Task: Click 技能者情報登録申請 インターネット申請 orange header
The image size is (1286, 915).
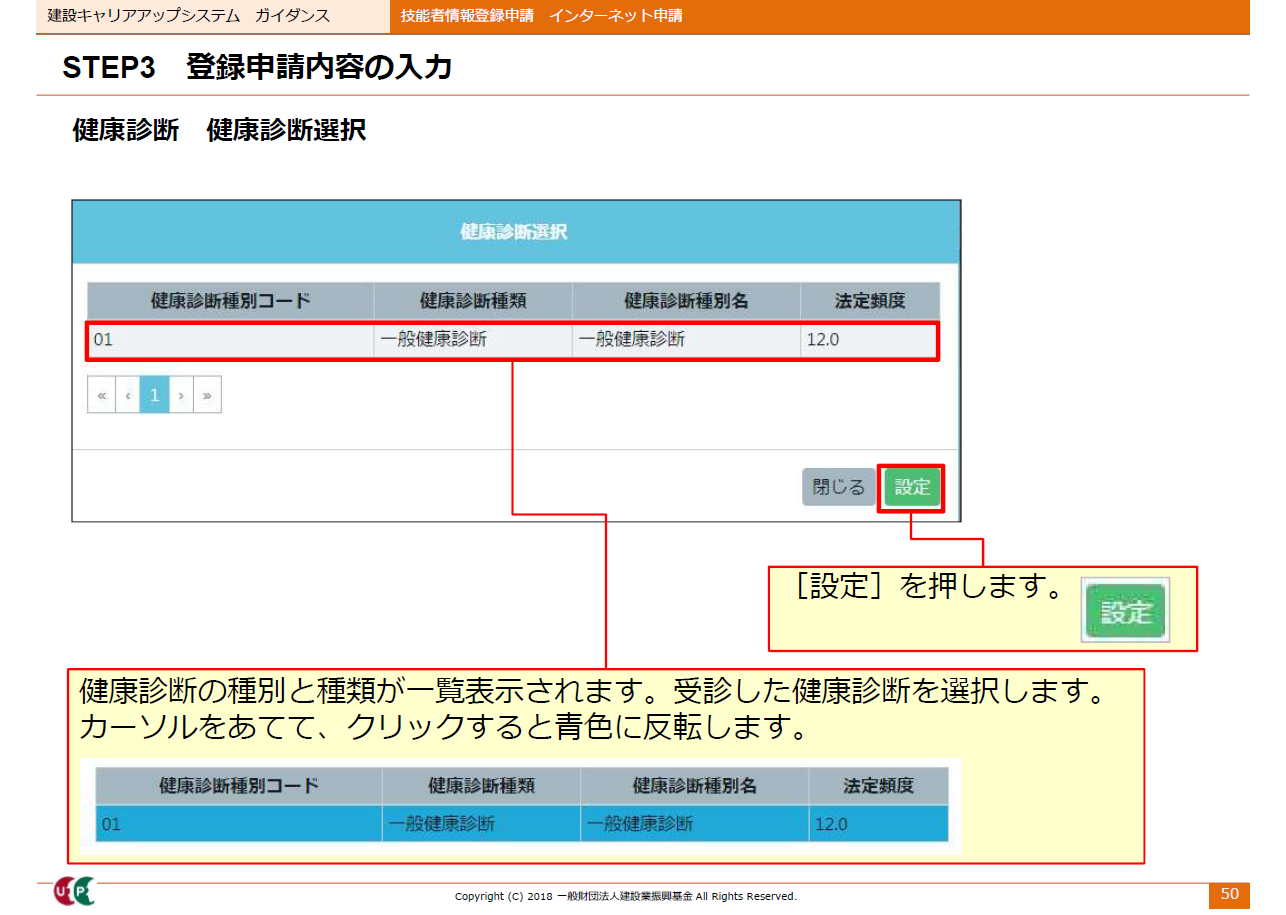Action: click(541, 16)
